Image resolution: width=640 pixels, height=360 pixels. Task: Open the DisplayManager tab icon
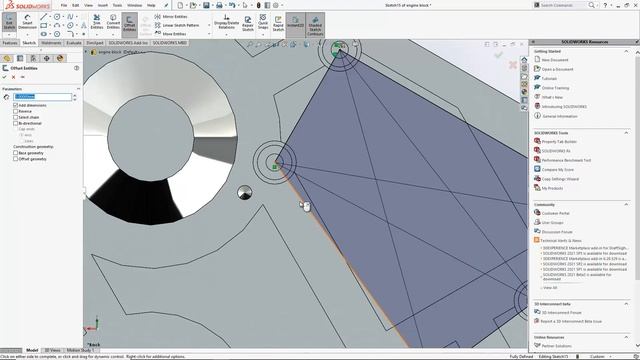tap(60, 59)
